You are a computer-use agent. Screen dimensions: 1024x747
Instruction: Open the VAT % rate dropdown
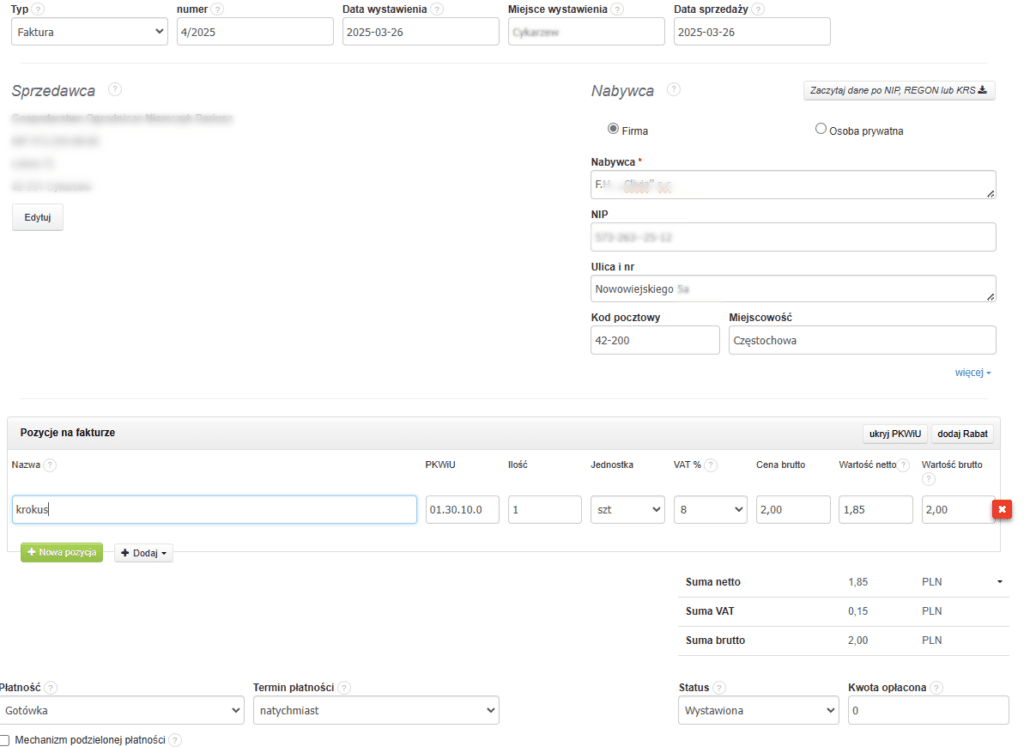(x=710, y=510)
